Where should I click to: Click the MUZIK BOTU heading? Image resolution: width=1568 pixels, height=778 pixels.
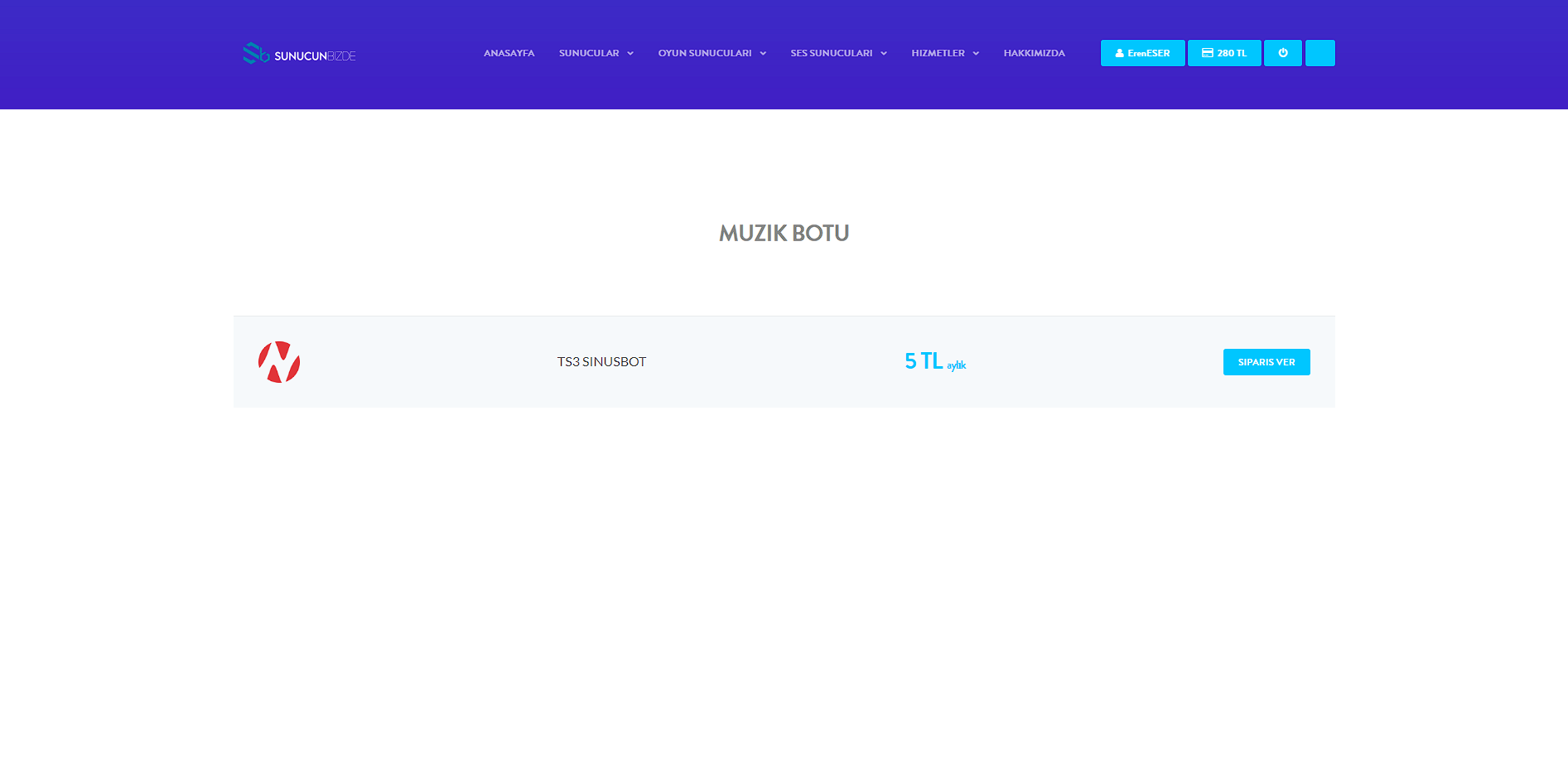pos(784,234)
